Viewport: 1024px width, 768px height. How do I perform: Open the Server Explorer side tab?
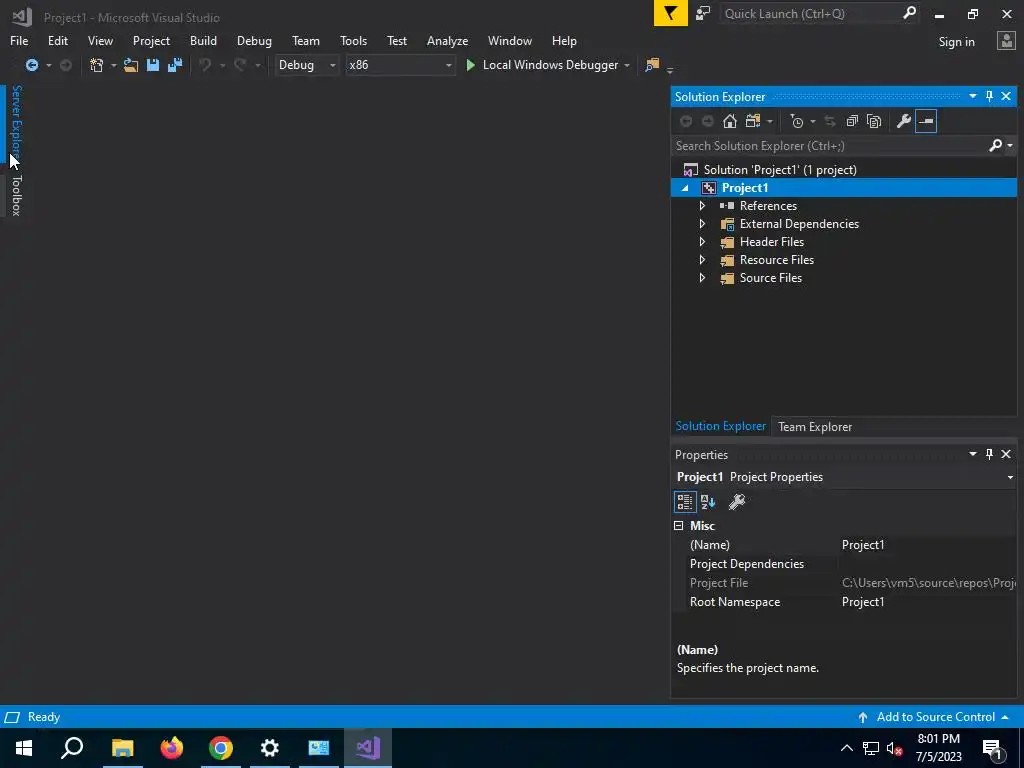coord(16,124)
